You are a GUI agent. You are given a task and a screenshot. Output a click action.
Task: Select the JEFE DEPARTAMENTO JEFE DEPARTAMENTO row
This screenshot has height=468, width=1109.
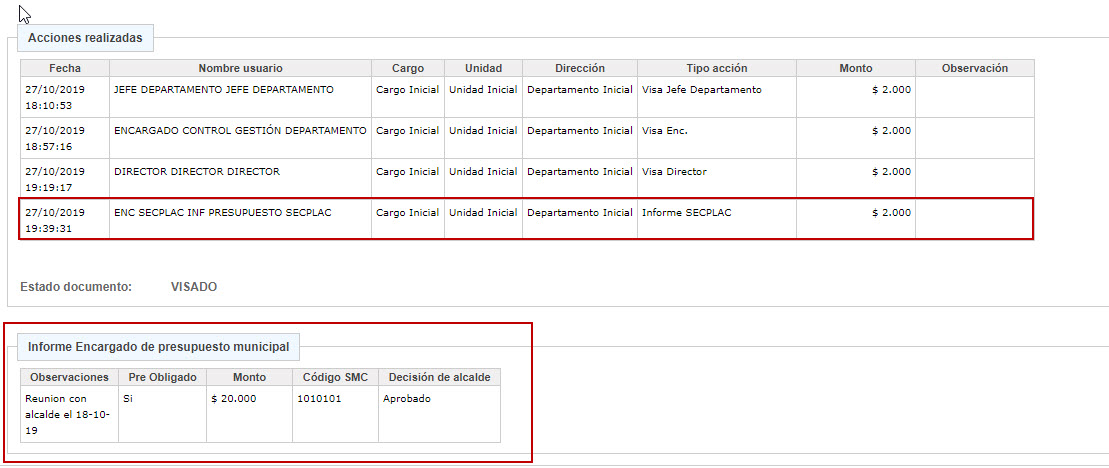(x=527, y=97)
